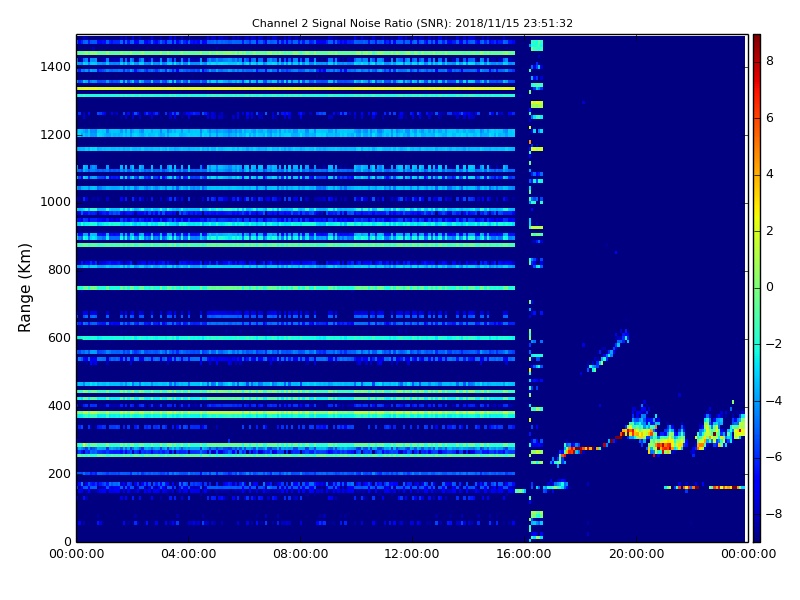
Task: Click the 12:00:00 time axis label
Action: 412,554
